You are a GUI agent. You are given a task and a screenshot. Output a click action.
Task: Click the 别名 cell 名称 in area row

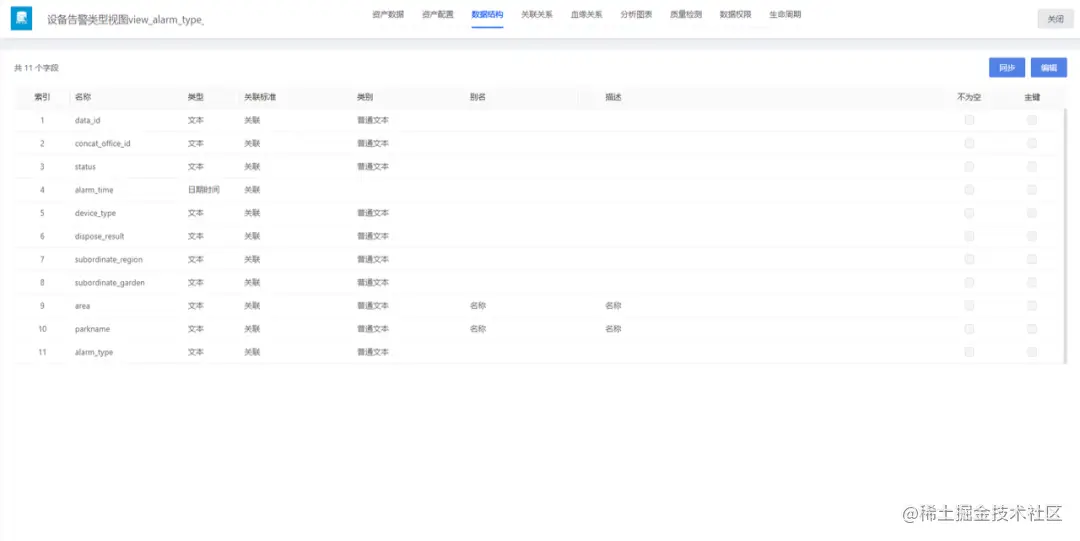coord(478,305)
